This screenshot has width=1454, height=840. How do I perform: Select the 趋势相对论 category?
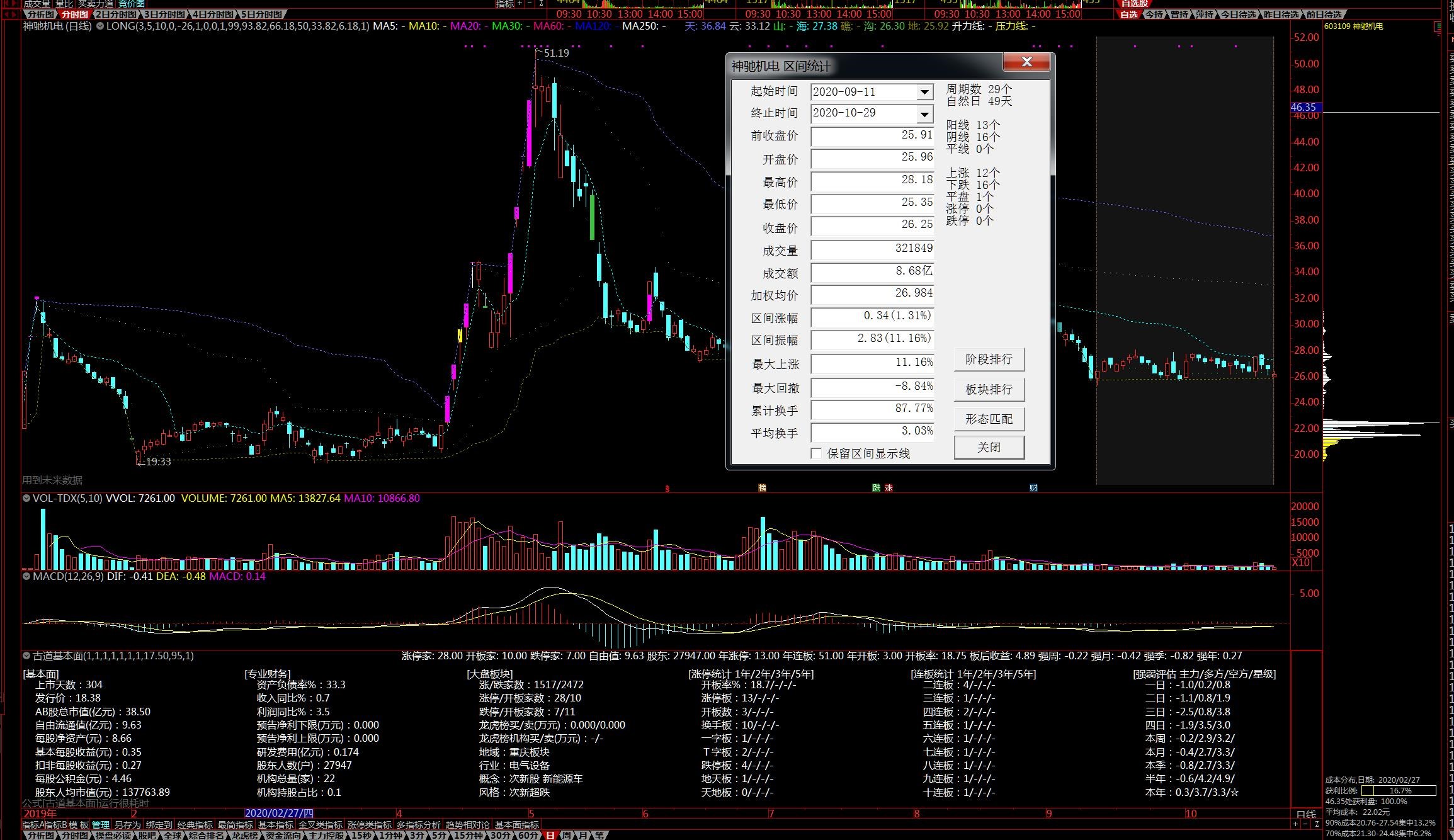[468, 824]
